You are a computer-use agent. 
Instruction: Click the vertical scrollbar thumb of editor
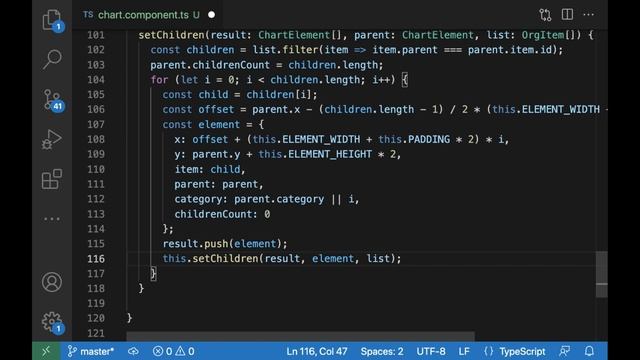(x=602, y=274)
